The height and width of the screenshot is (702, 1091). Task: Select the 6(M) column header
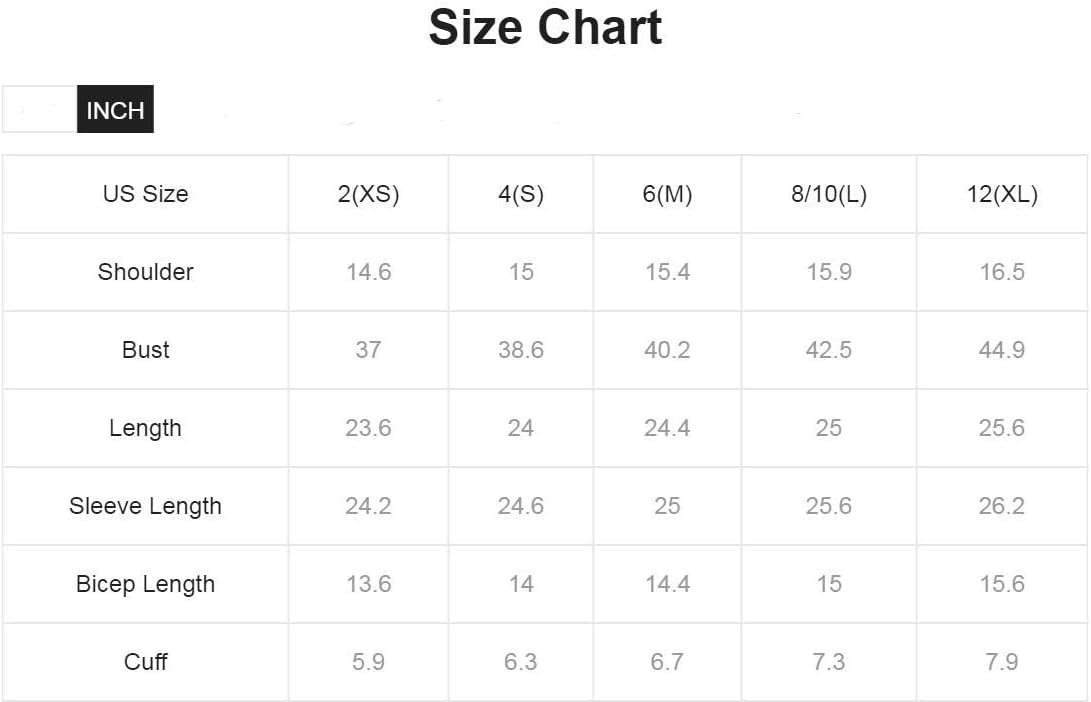(x=667, y=194)
